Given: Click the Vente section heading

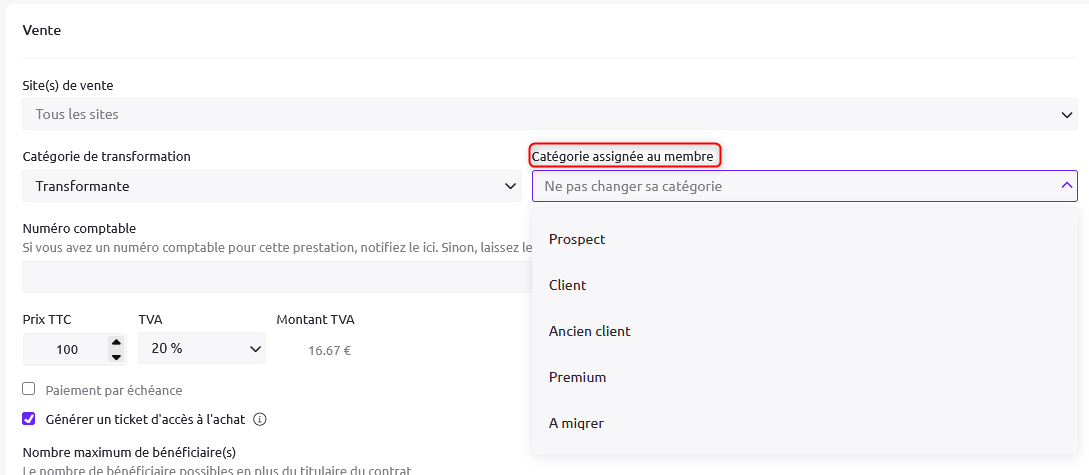Looking at the screenshot, I should tap(42, 30).
